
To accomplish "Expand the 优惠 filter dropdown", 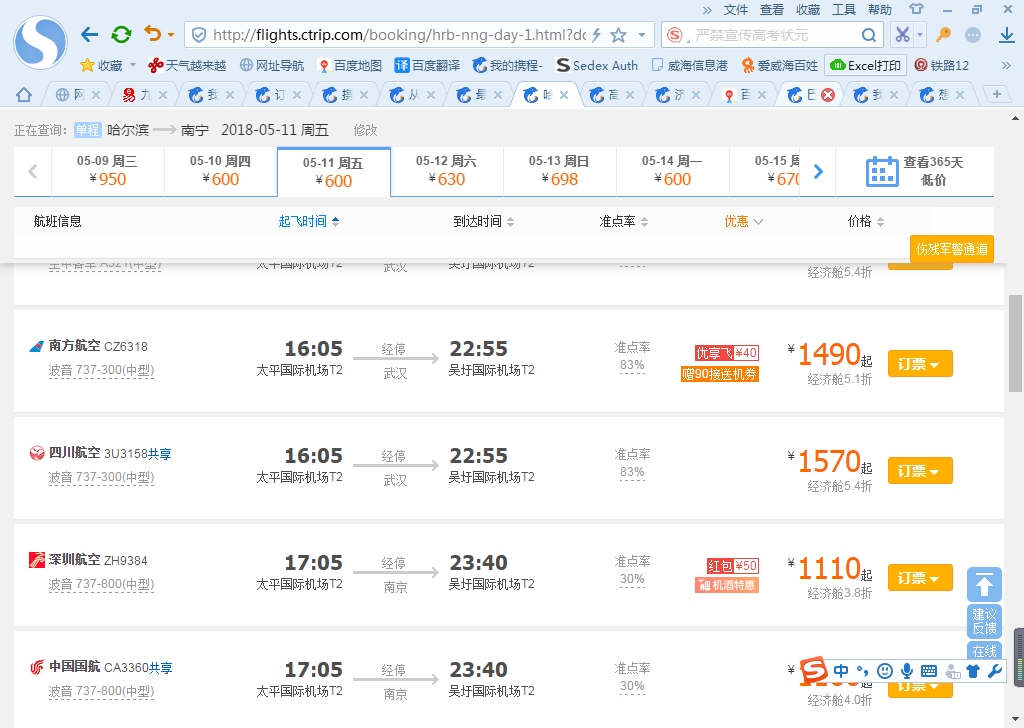I will [743, 221].
